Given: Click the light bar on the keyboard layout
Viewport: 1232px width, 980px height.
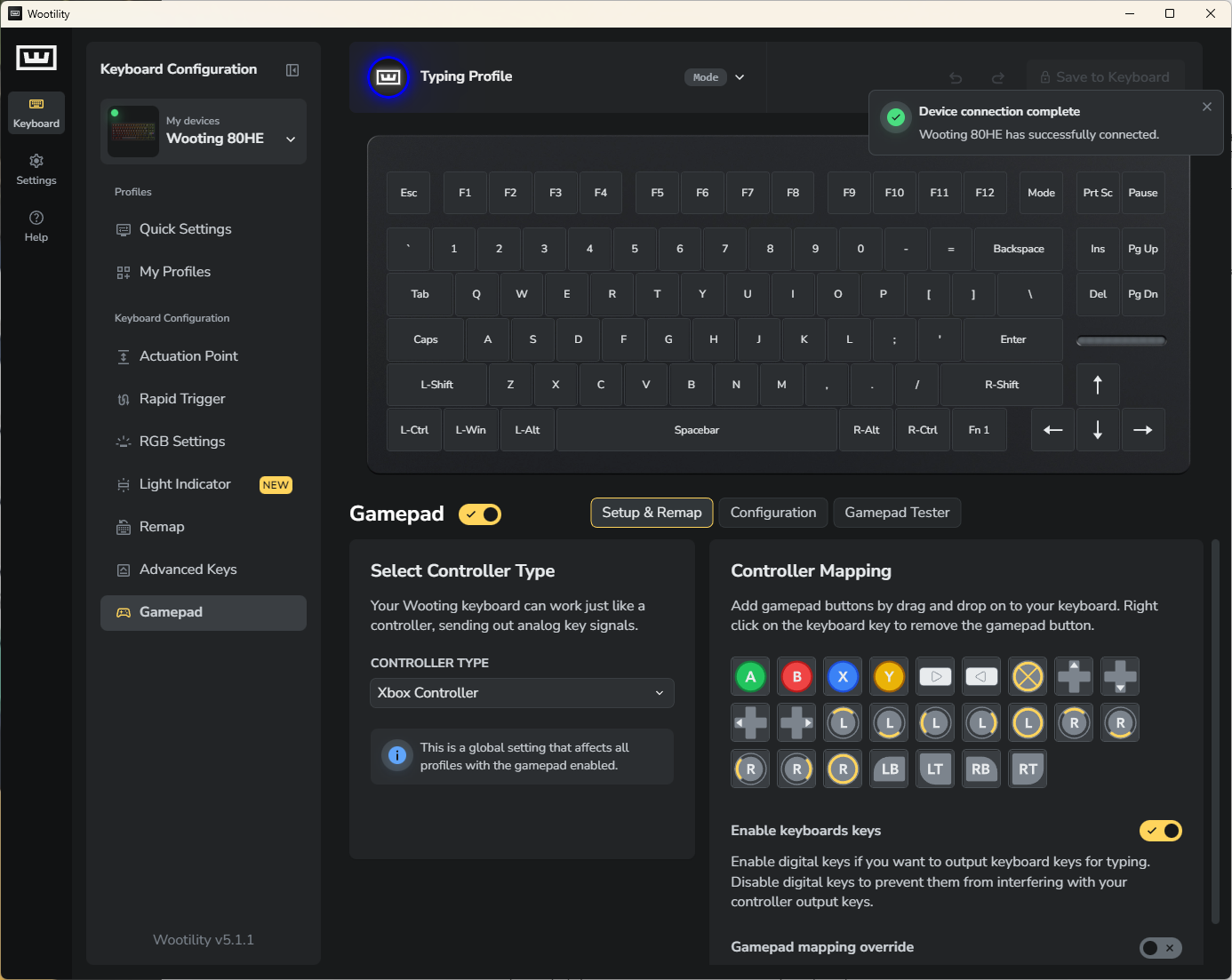Looking at the screenshot, I should point(1121,340).
